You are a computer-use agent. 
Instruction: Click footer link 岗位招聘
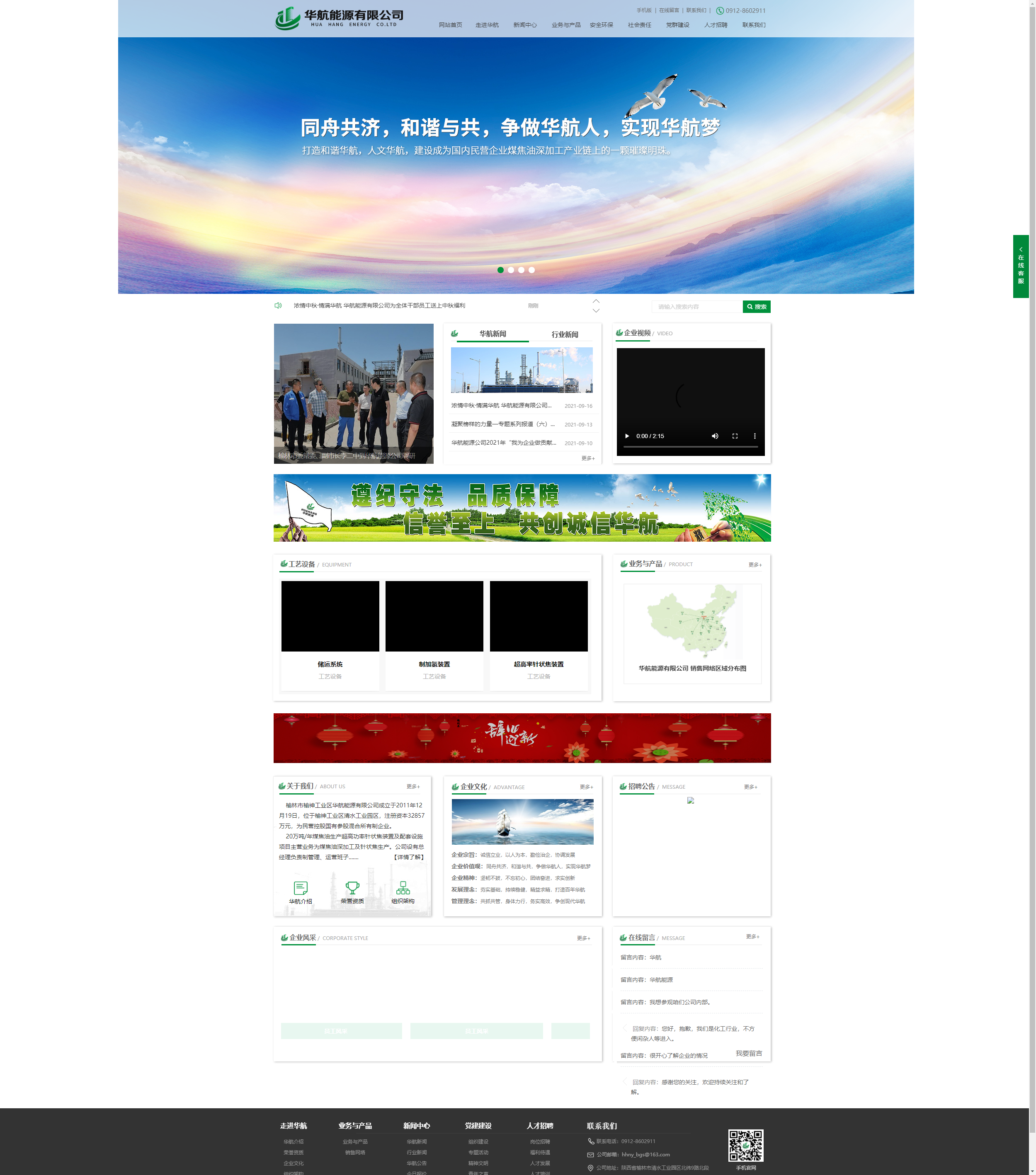click(x=540, y=1142)
